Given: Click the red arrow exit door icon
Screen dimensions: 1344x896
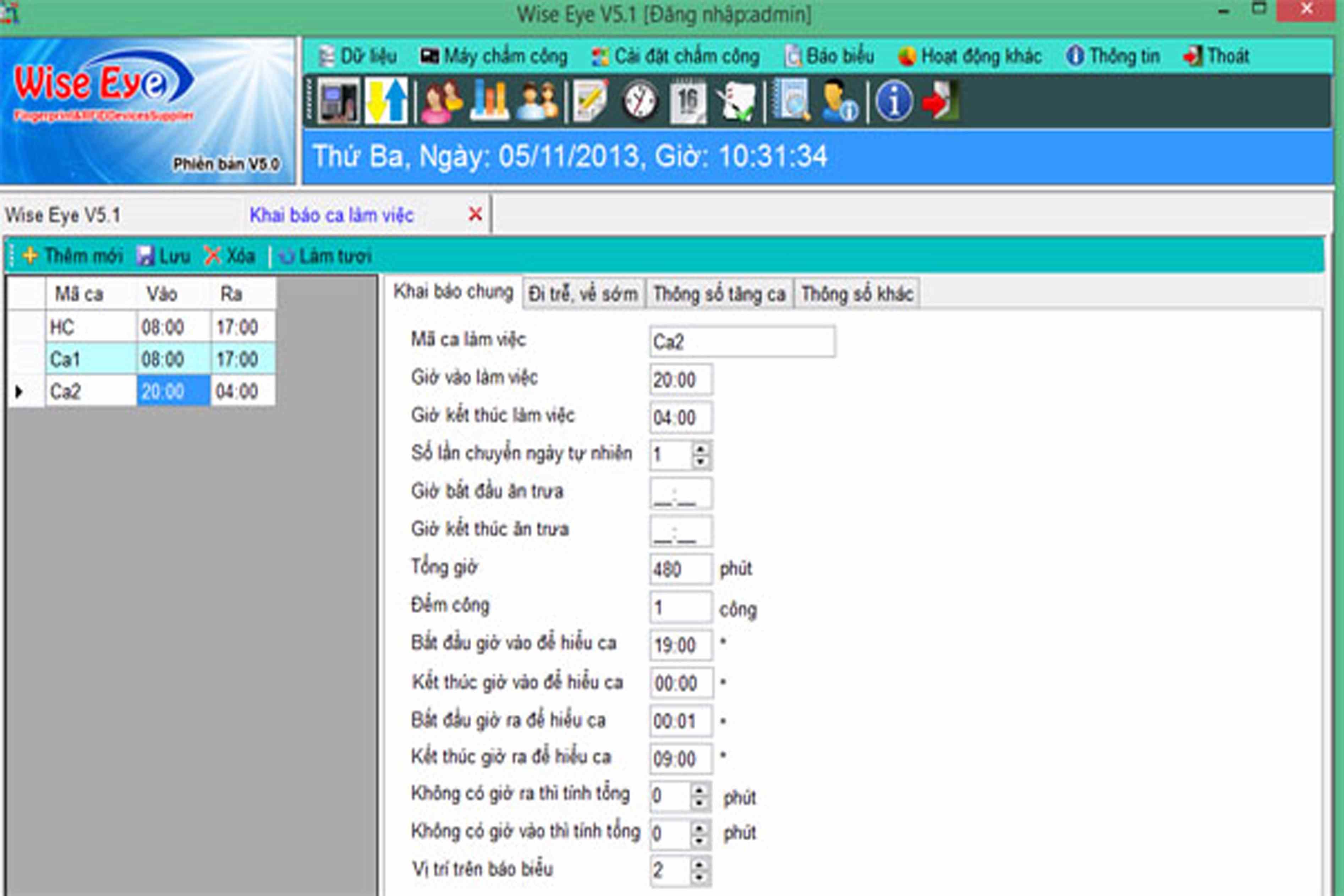Looking at the screenshot, I should click(940, 102).
